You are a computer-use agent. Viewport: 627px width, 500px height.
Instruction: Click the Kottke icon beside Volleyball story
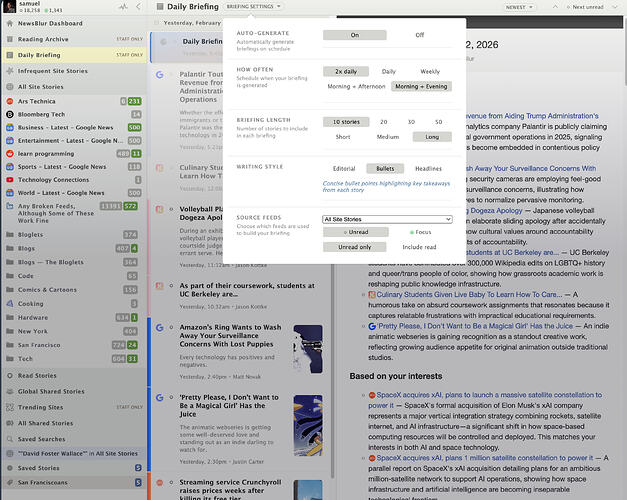160,209
